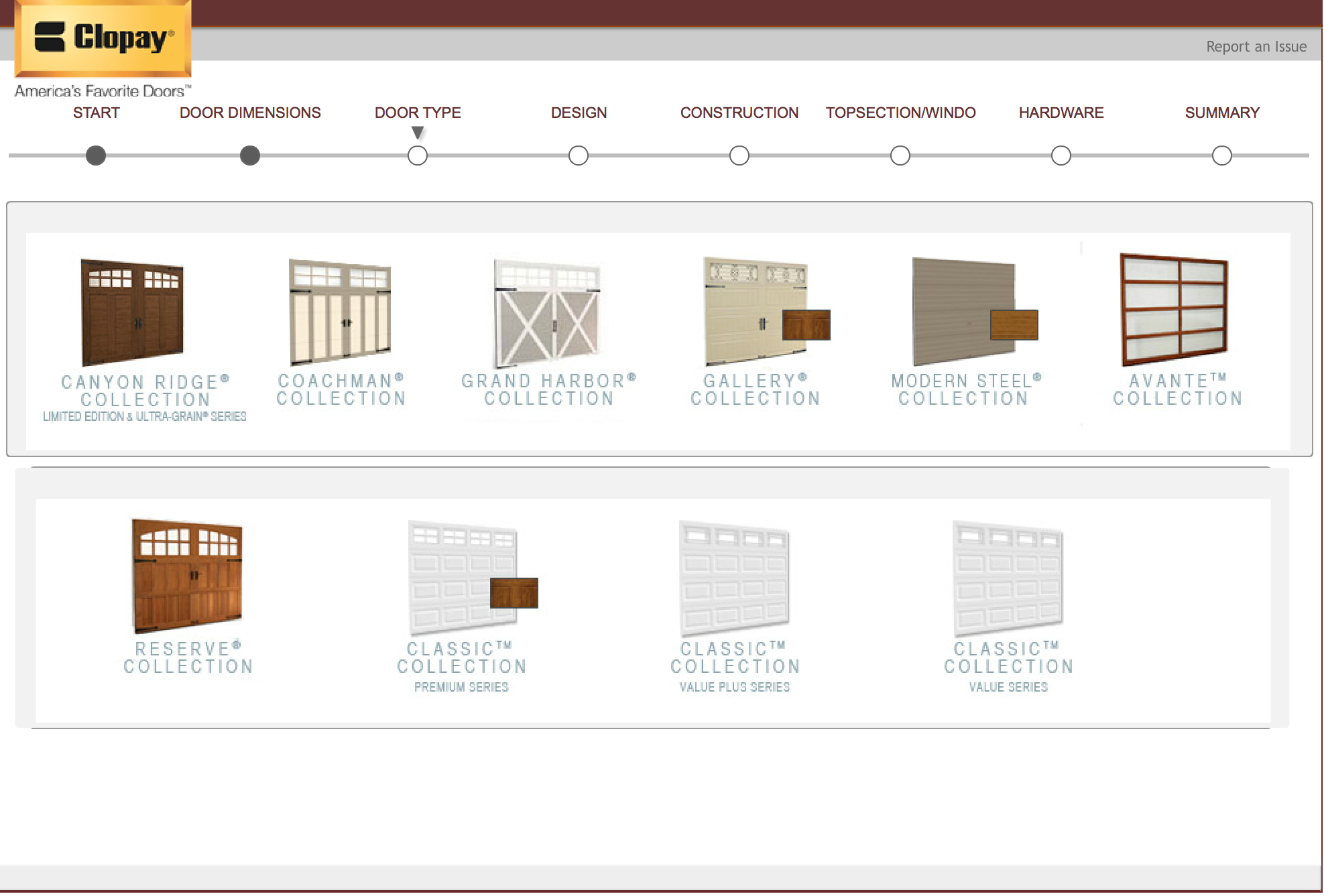Select the Coachman Collection door image
This screenshot has height=896, width=1324.
tap(340, 312)
